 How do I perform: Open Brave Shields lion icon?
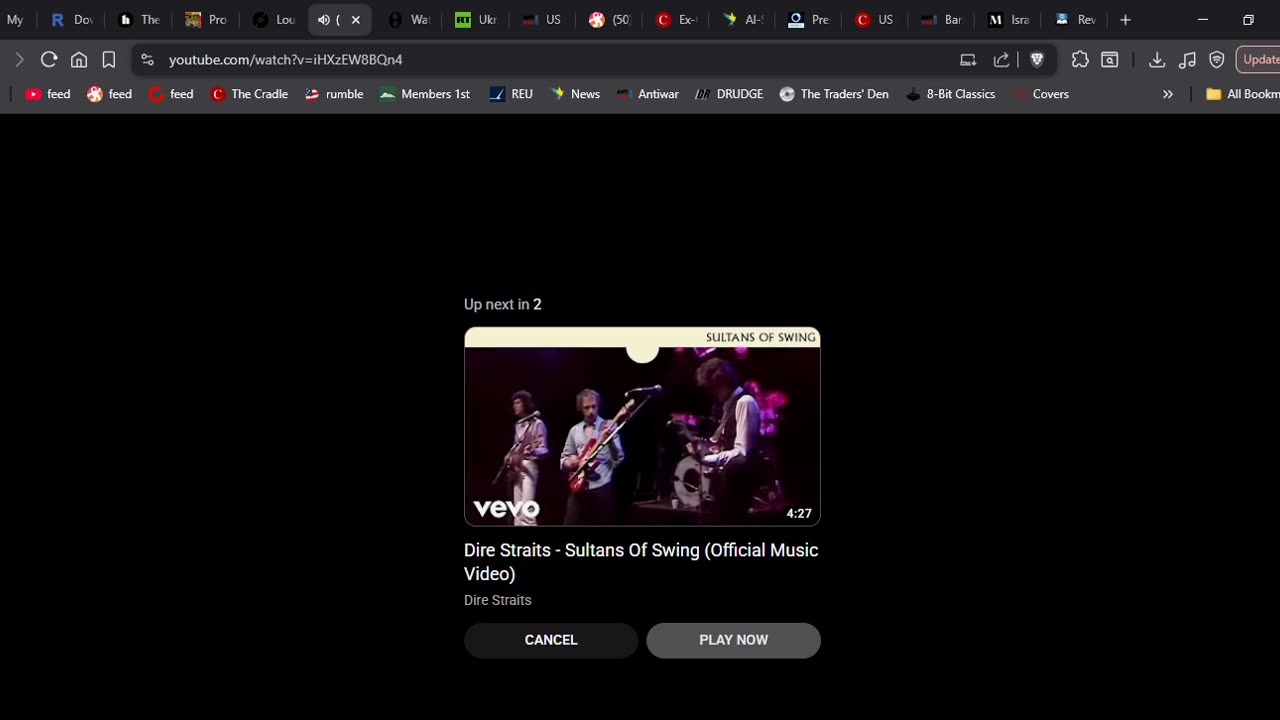[1037, 60]
